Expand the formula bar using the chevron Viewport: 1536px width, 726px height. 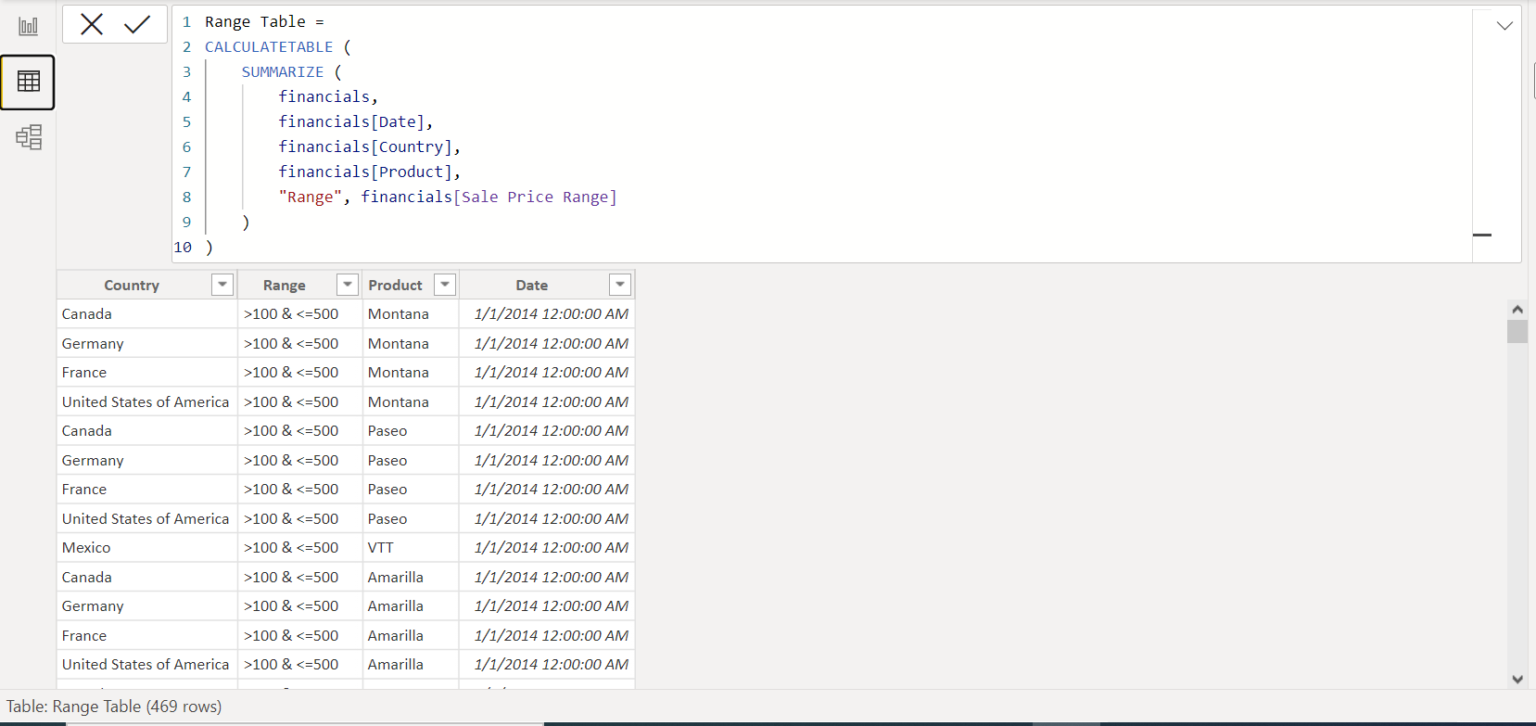point(1503,25)
